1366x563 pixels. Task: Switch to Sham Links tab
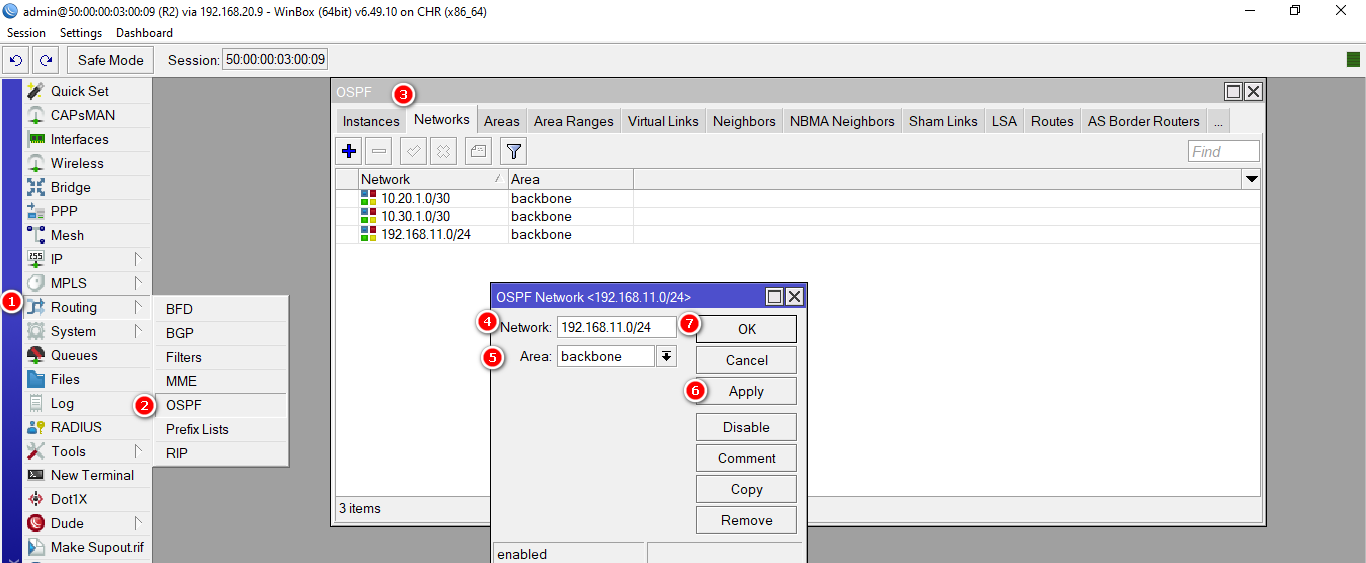pyautogui.click(x=943, y=121)
